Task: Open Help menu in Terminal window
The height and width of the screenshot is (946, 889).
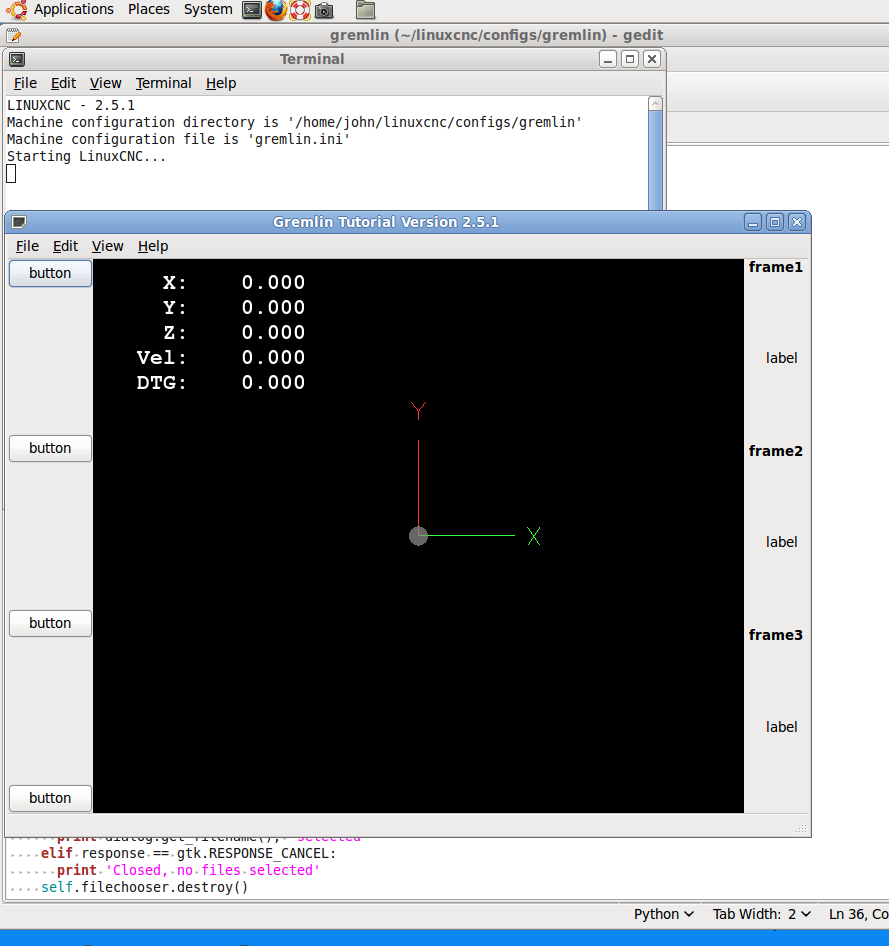Action: (221, 83)
